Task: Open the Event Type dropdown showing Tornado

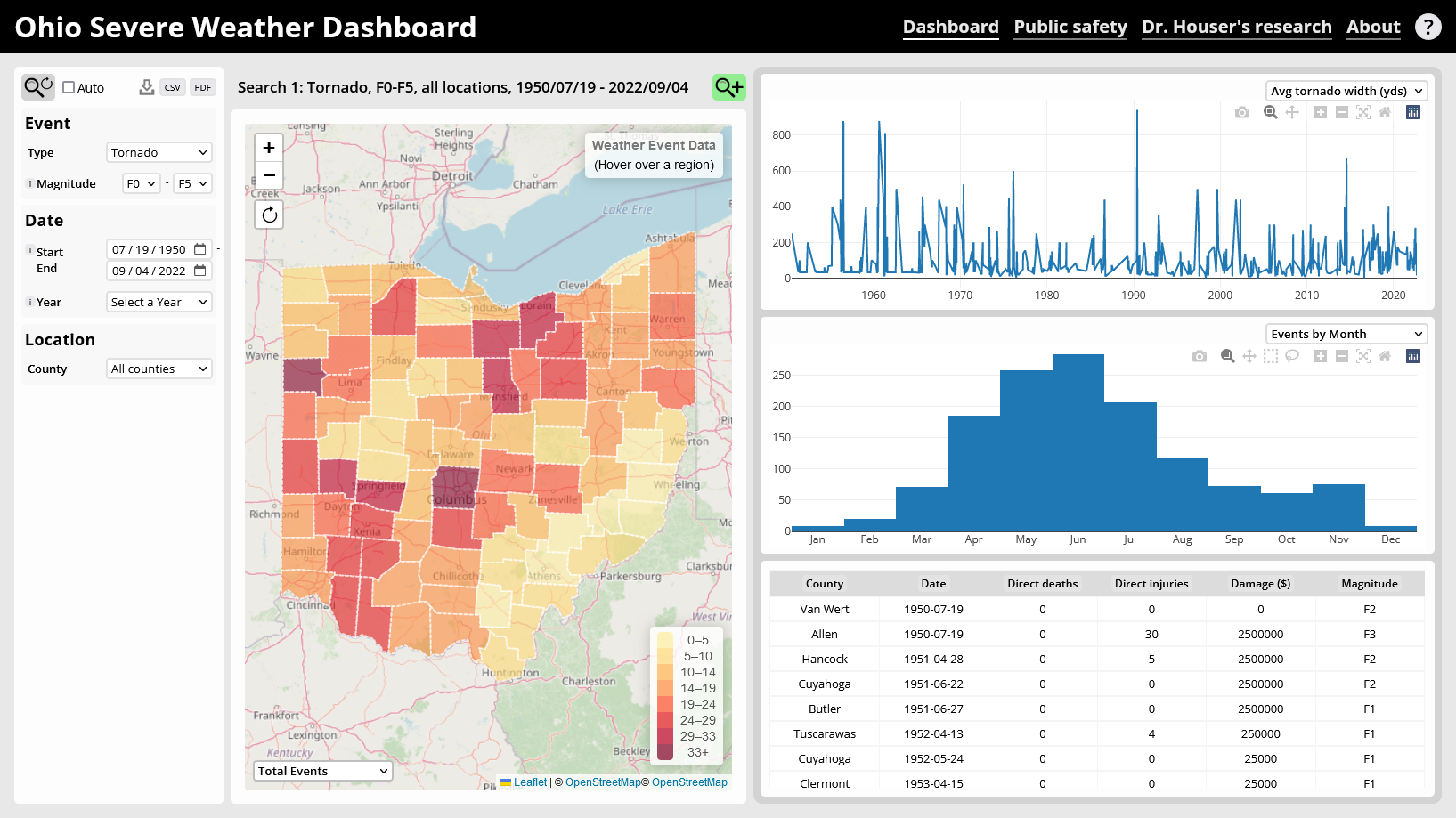Action: click(x=159, y=152)
